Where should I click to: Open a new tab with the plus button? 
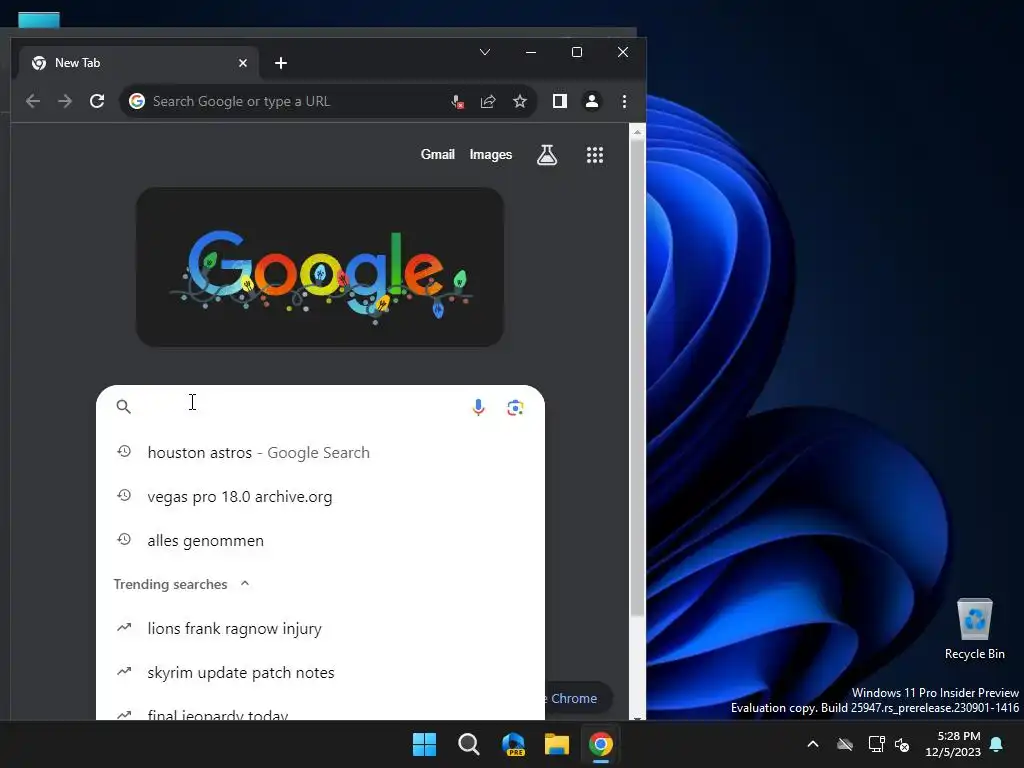click(281, 63)
